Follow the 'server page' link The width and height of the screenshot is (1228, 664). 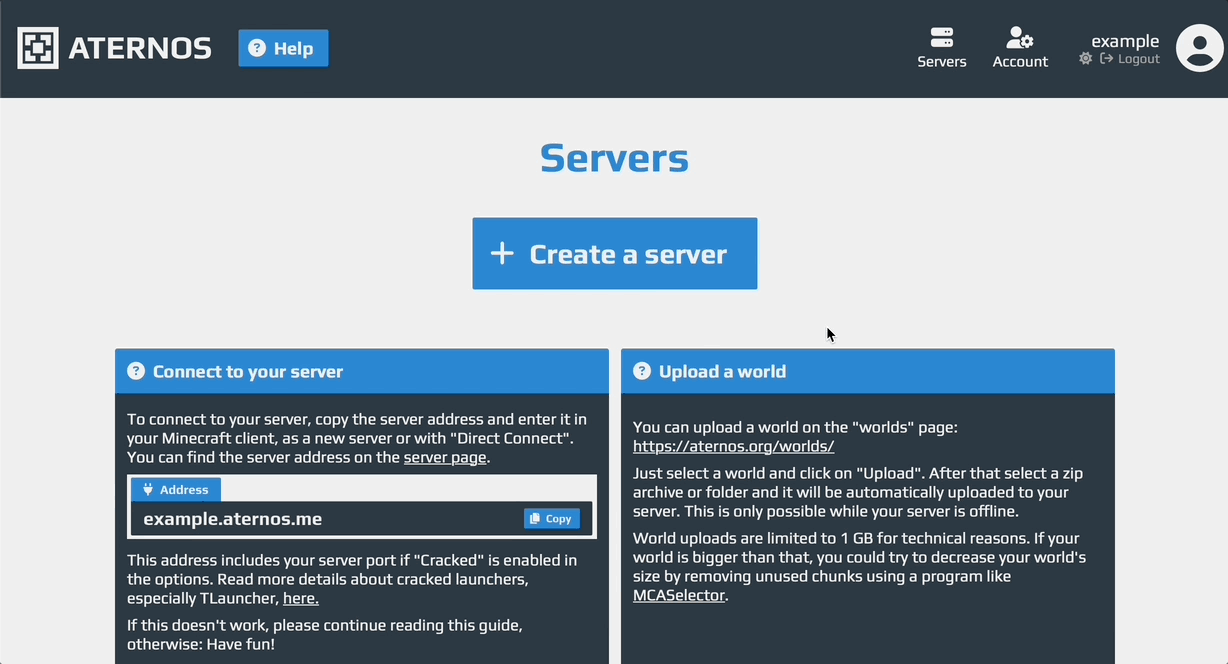click(x=444, y=457)
